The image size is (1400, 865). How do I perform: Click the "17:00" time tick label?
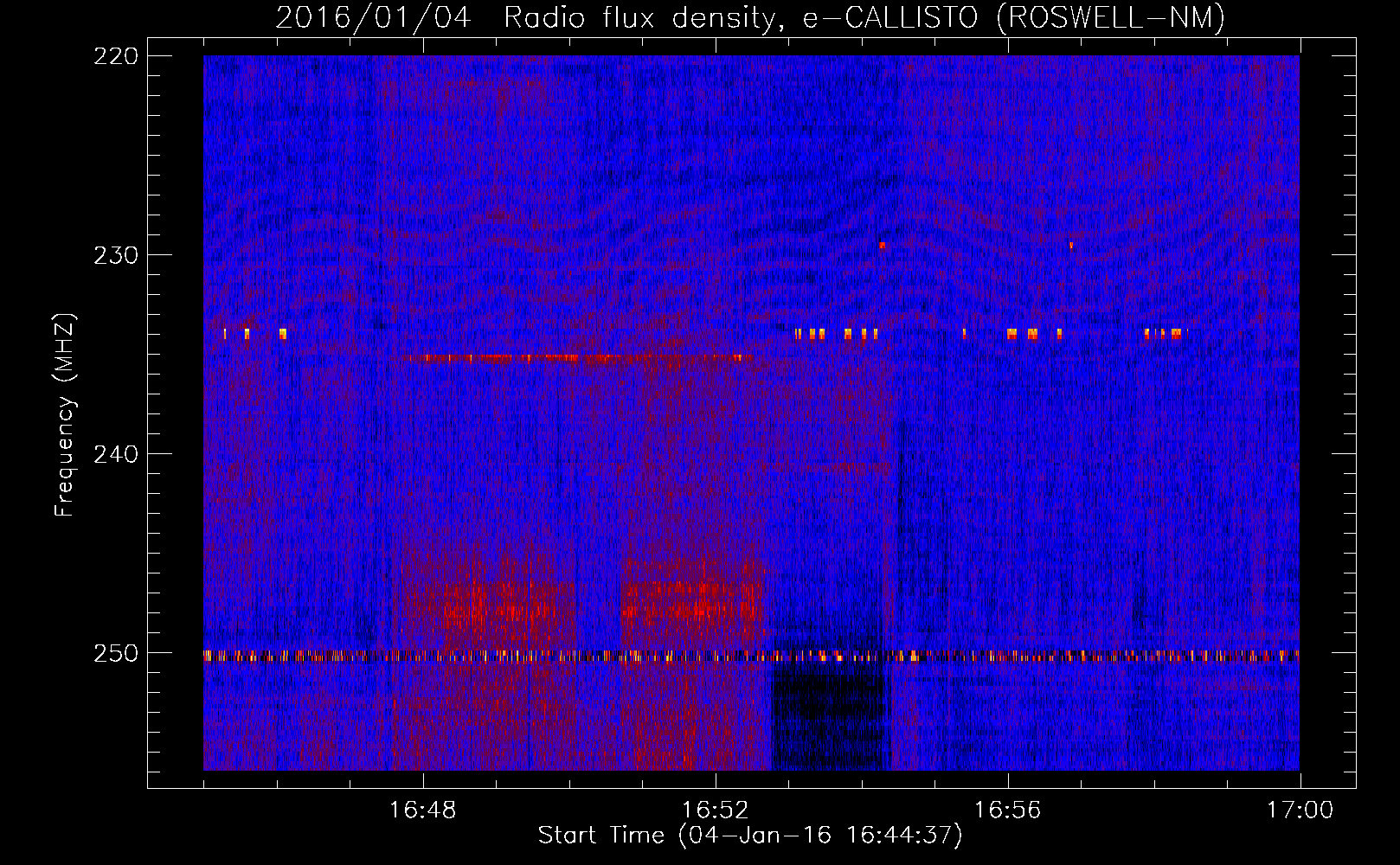pos(1300,811)
